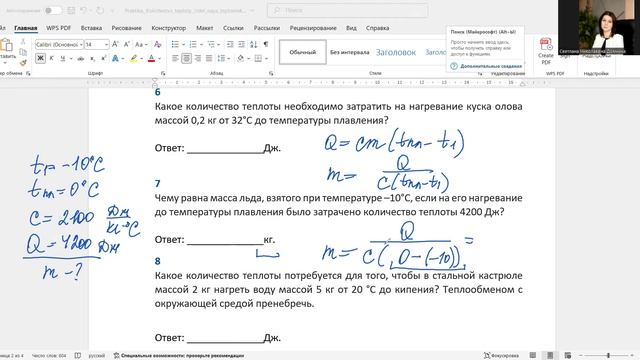This screenshot has height=360, width=640.
Task: Open the Главная ribbon tab
Action: pyautogui.click(x=26, y=28)
